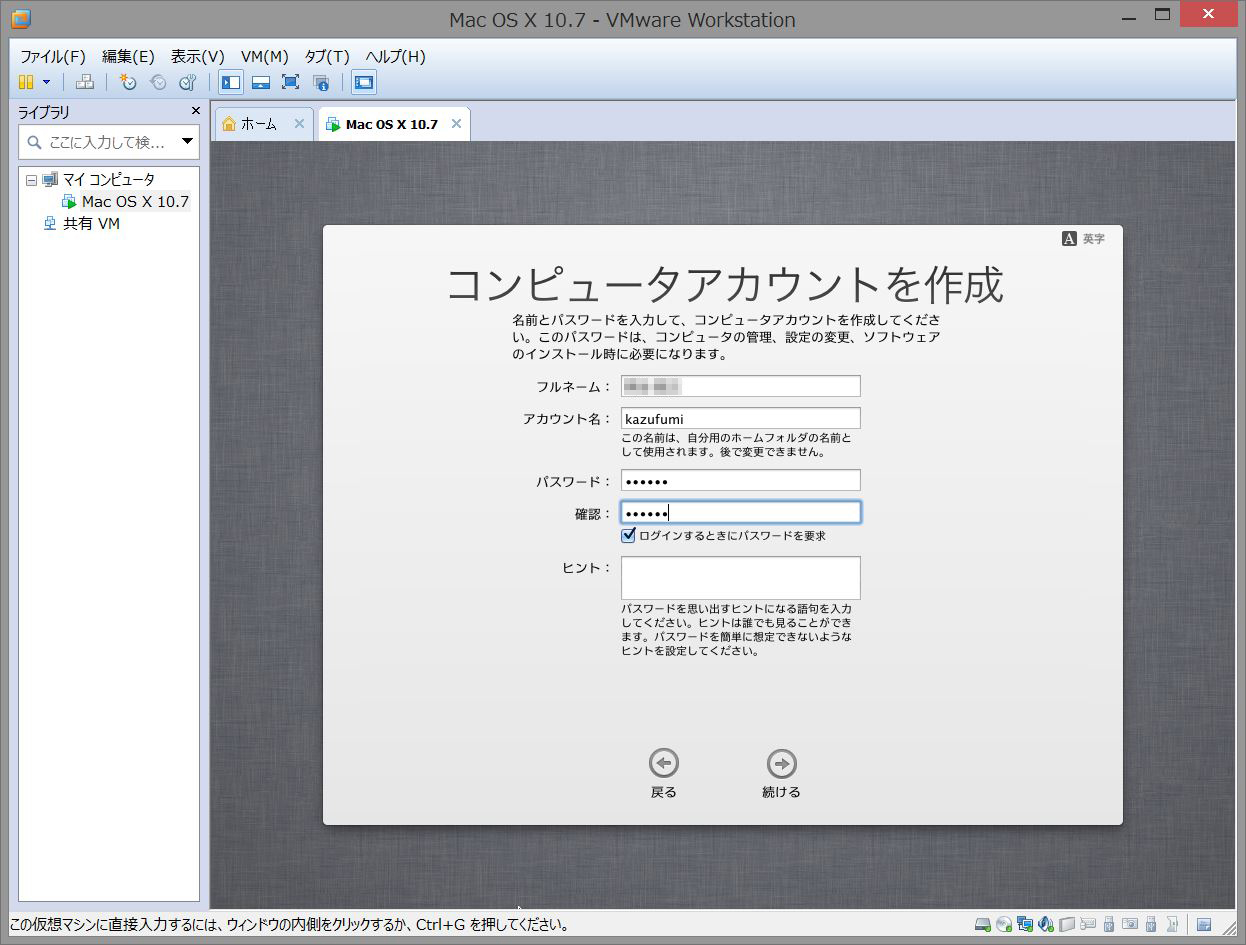Close the ホーム tab
This screenshot has height=945, width=1246.
[299, 124]
